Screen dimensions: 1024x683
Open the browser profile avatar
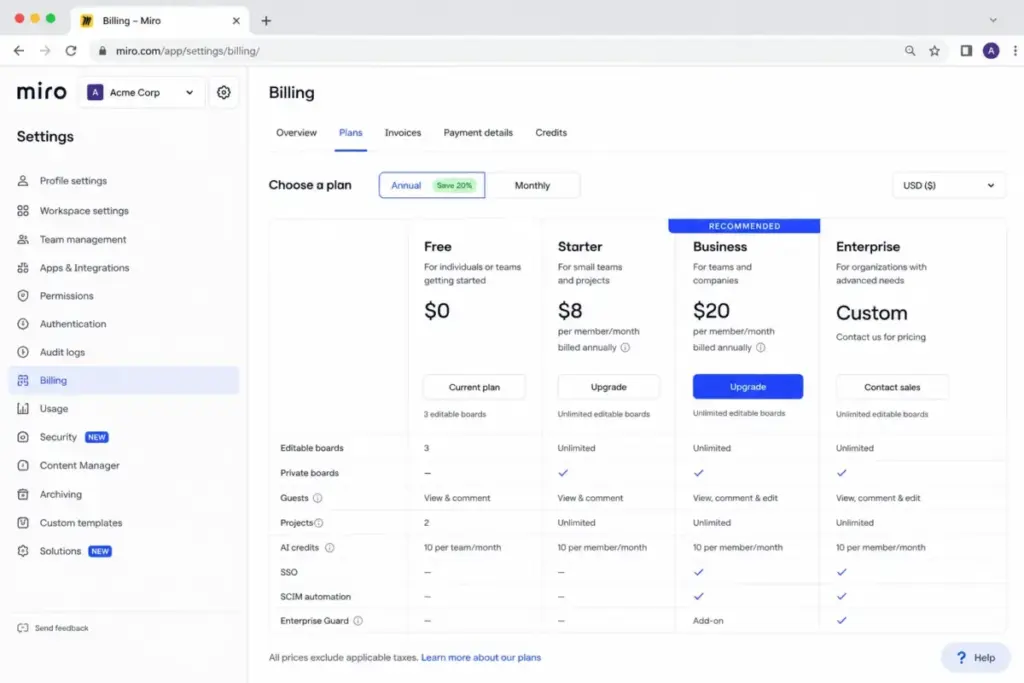pos(991,51)
